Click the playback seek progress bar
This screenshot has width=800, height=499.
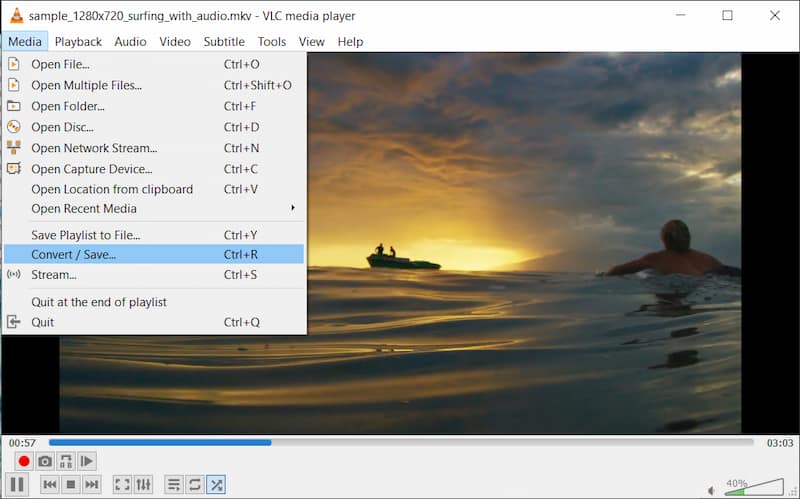(401, 442)
